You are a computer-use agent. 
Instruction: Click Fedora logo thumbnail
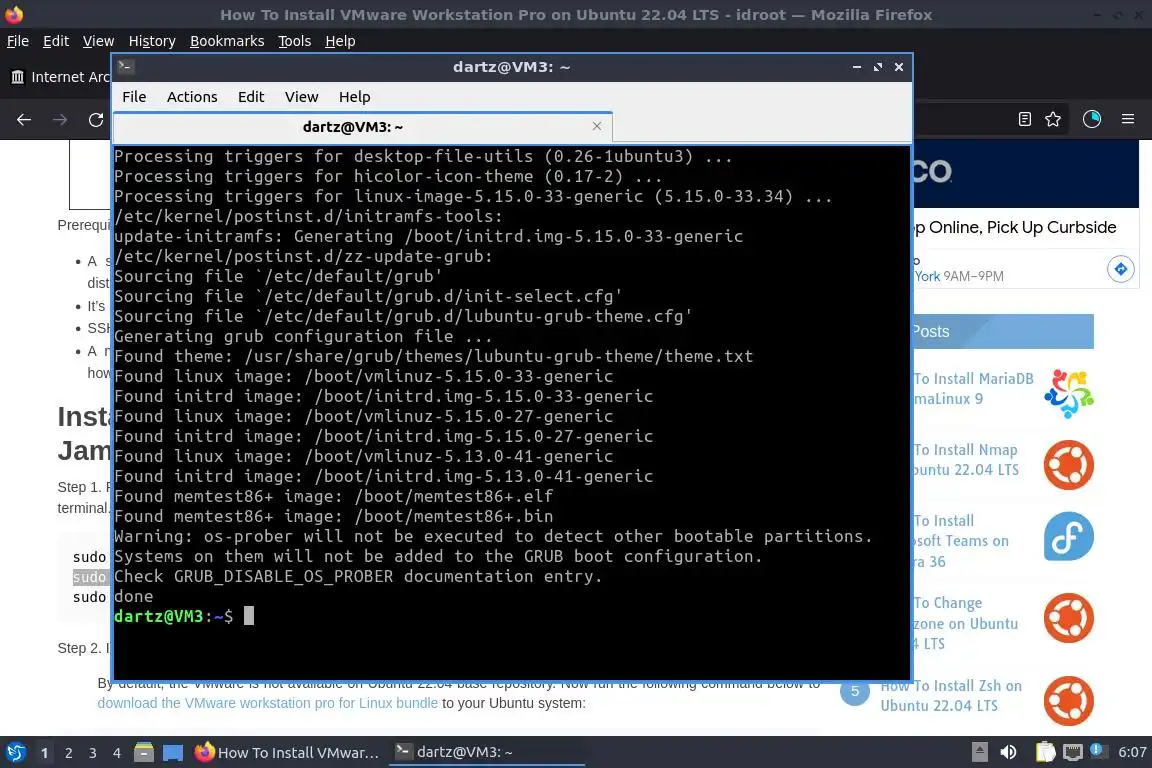coord(1068,536)
